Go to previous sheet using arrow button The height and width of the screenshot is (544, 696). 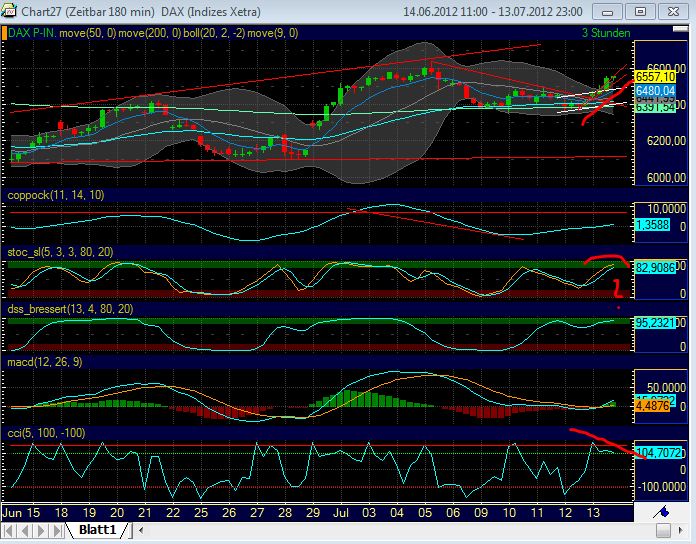tap(25, 530)
